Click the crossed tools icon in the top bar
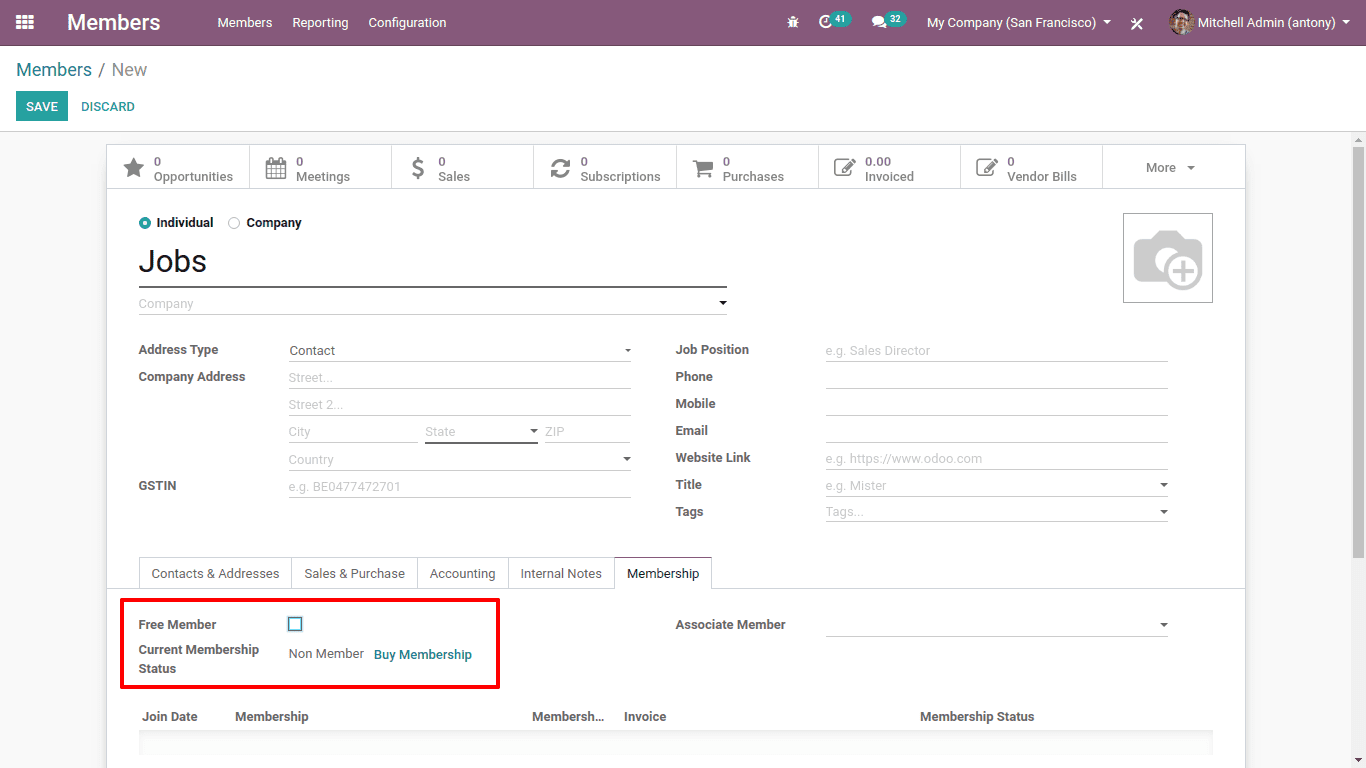The width and height of the screenshot is (1366, 768). point(1137,23)
